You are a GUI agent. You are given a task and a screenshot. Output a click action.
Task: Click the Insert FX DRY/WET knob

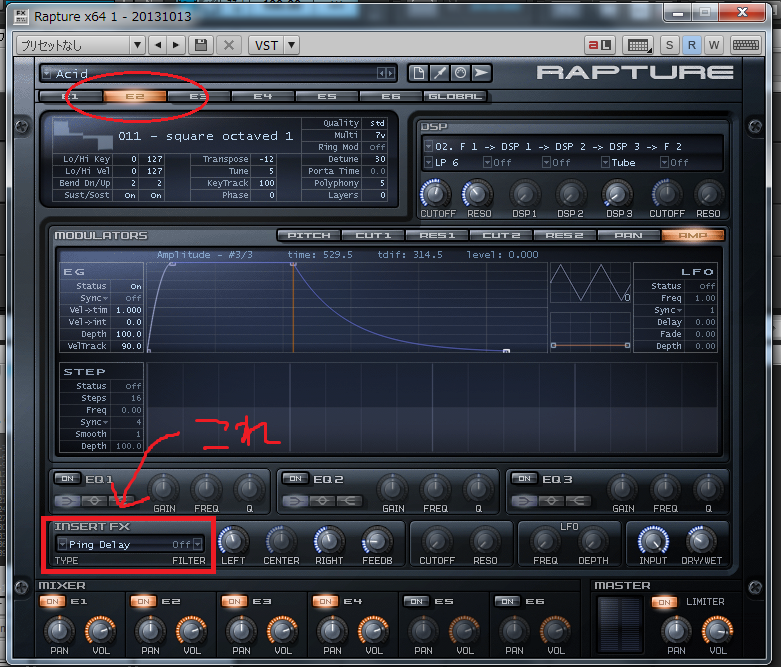pyautogui.click(x=701, y=541)
